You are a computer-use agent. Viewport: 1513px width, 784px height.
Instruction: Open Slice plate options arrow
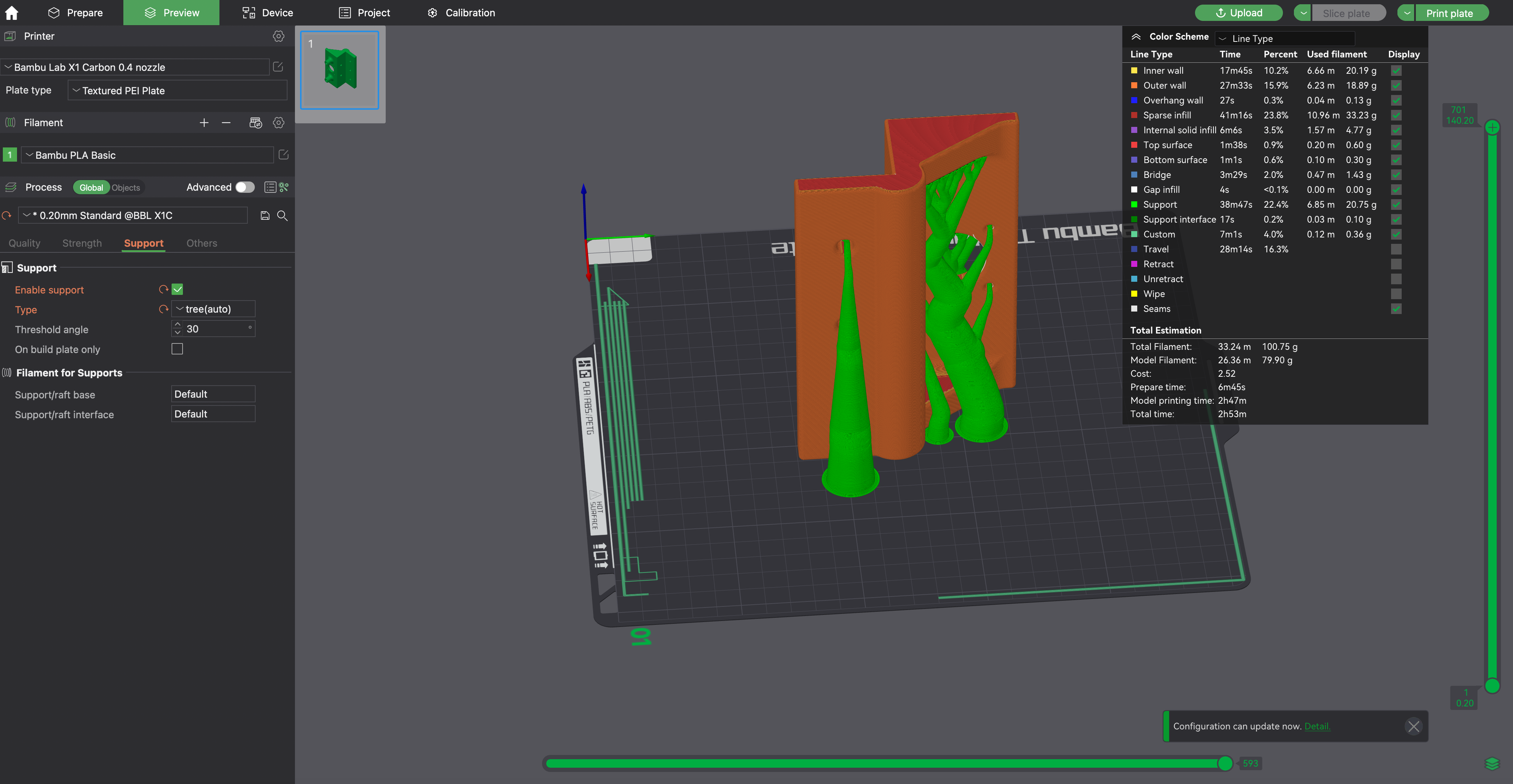[1302, 13]
